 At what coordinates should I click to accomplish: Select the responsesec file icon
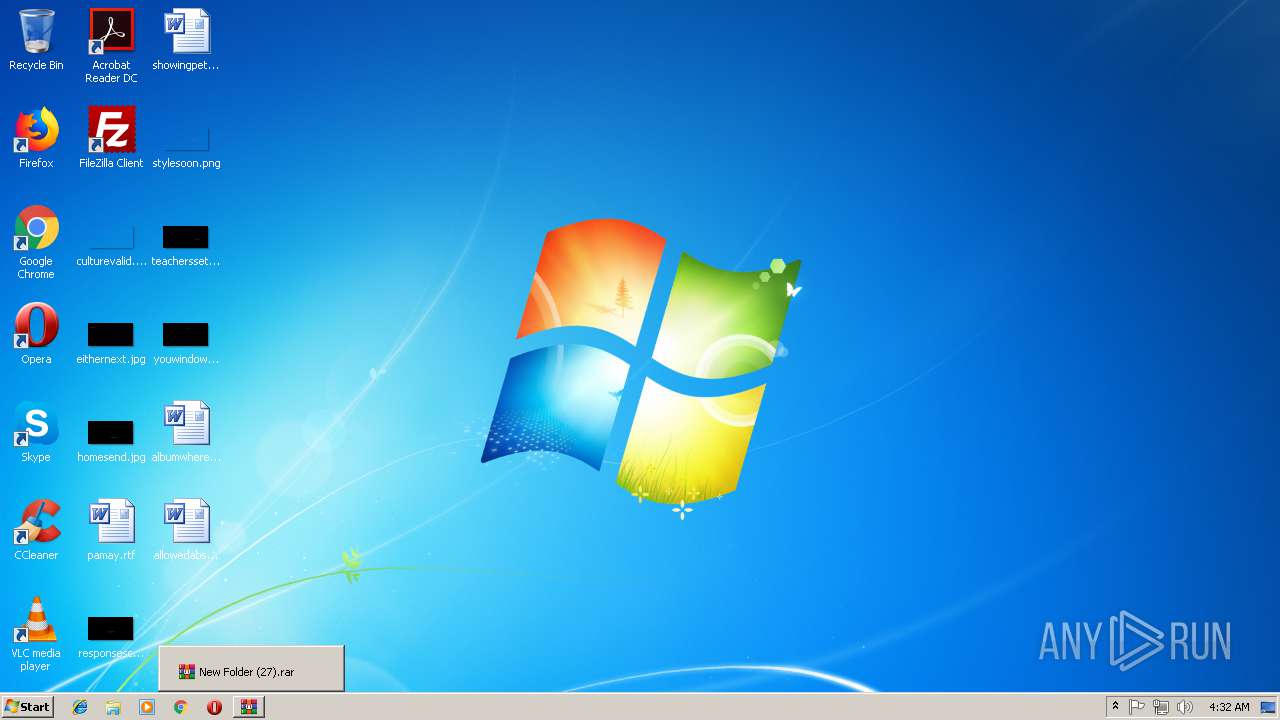click(x=111, y=638)
